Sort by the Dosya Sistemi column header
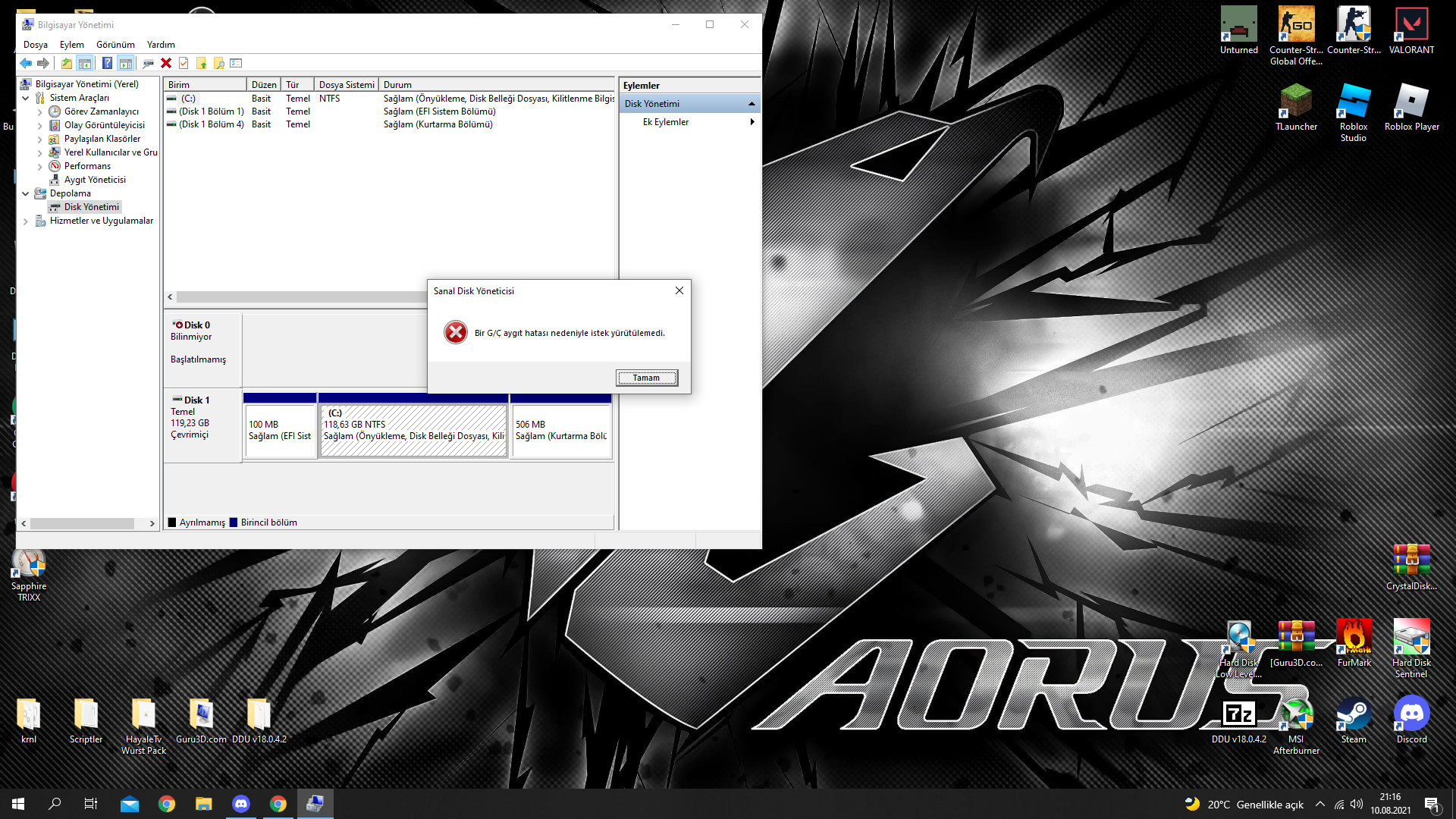Viewport: 1456px width, 819px height. (x=347, y=85)
